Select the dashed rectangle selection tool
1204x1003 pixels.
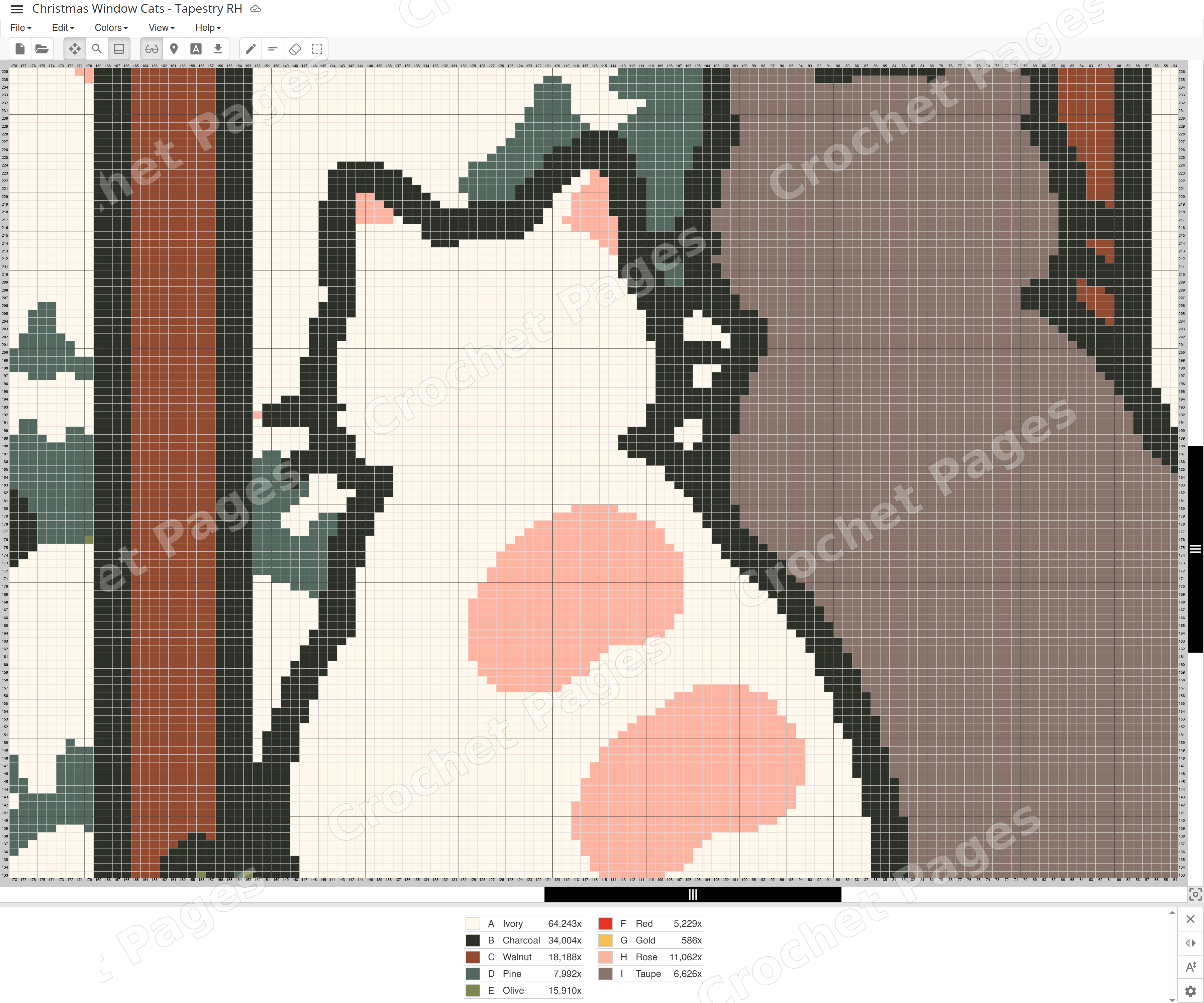click(x=317, y=49)
